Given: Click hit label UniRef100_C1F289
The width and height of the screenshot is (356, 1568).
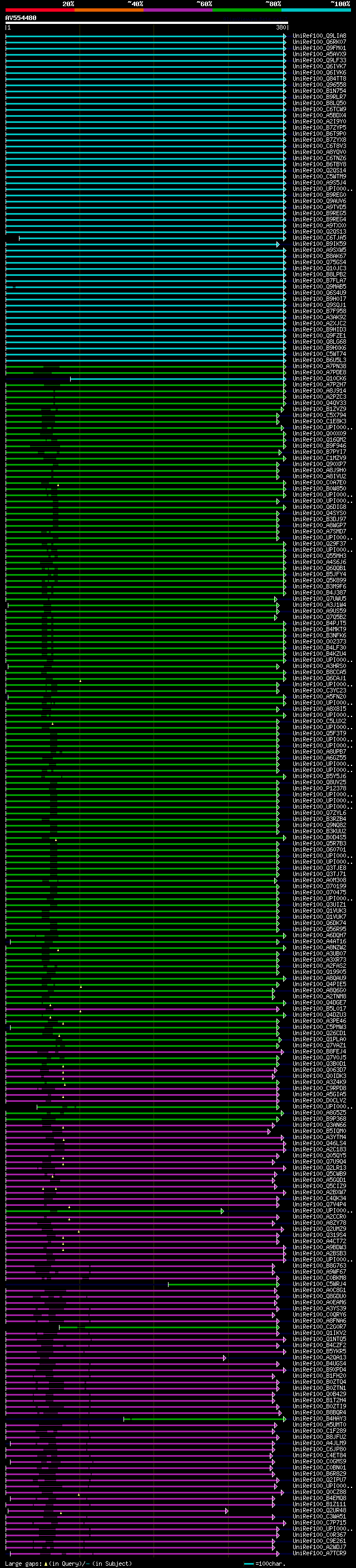Looking at the screenshot, I should click(x=319, y=1431).
